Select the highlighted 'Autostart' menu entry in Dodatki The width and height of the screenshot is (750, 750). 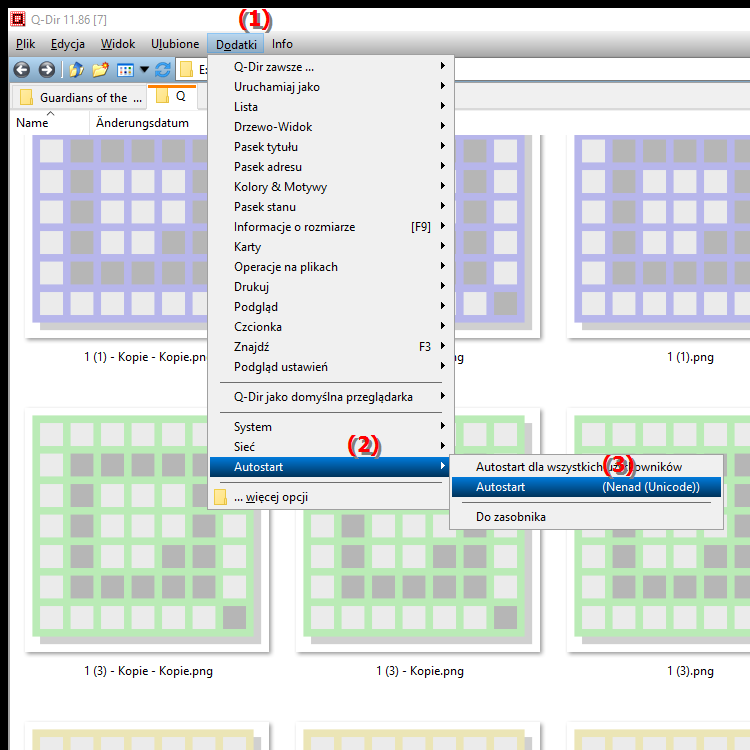click(x=329, y=467)
